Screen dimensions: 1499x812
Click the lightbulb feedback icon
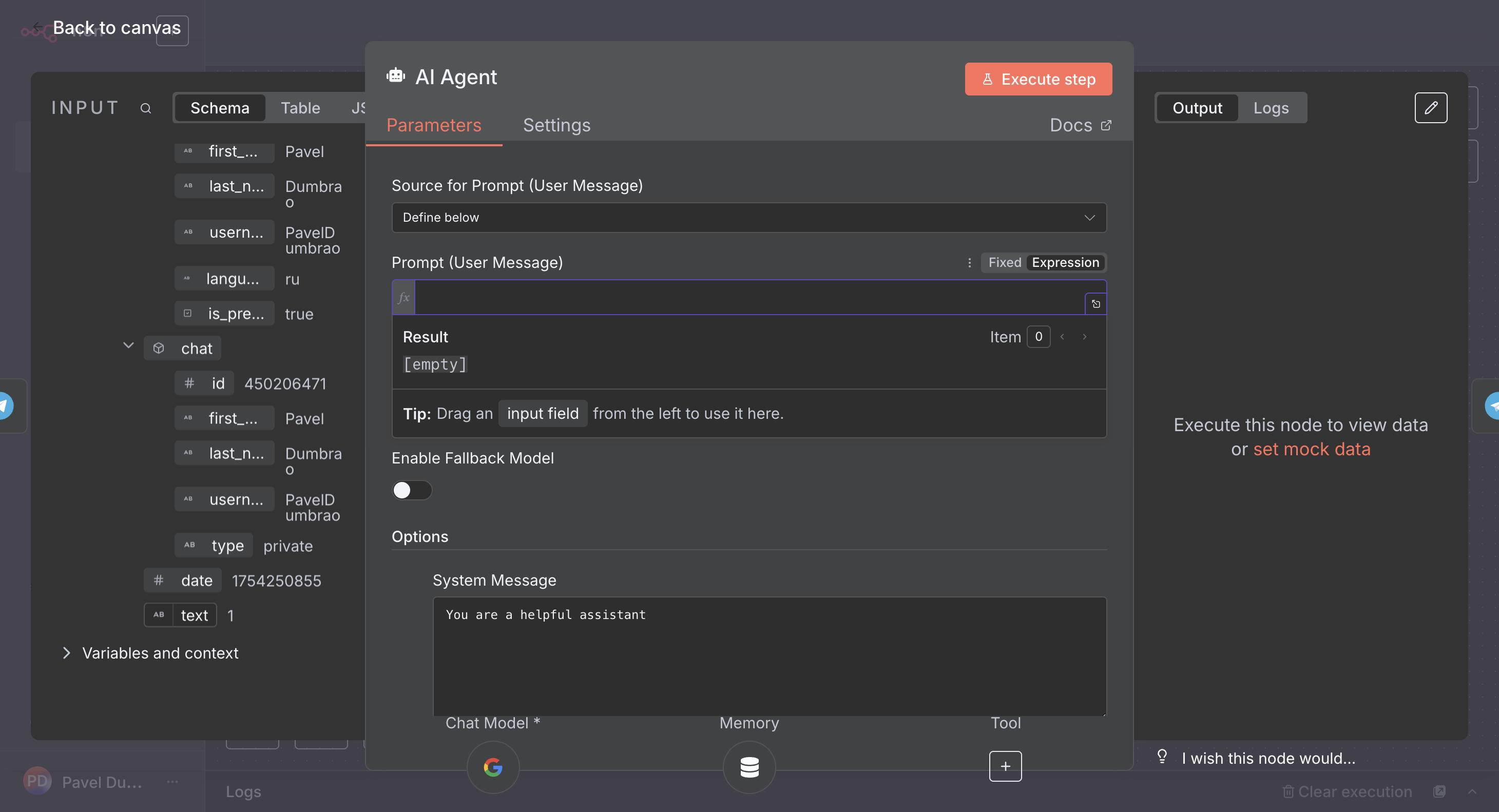pos(1162,756)
